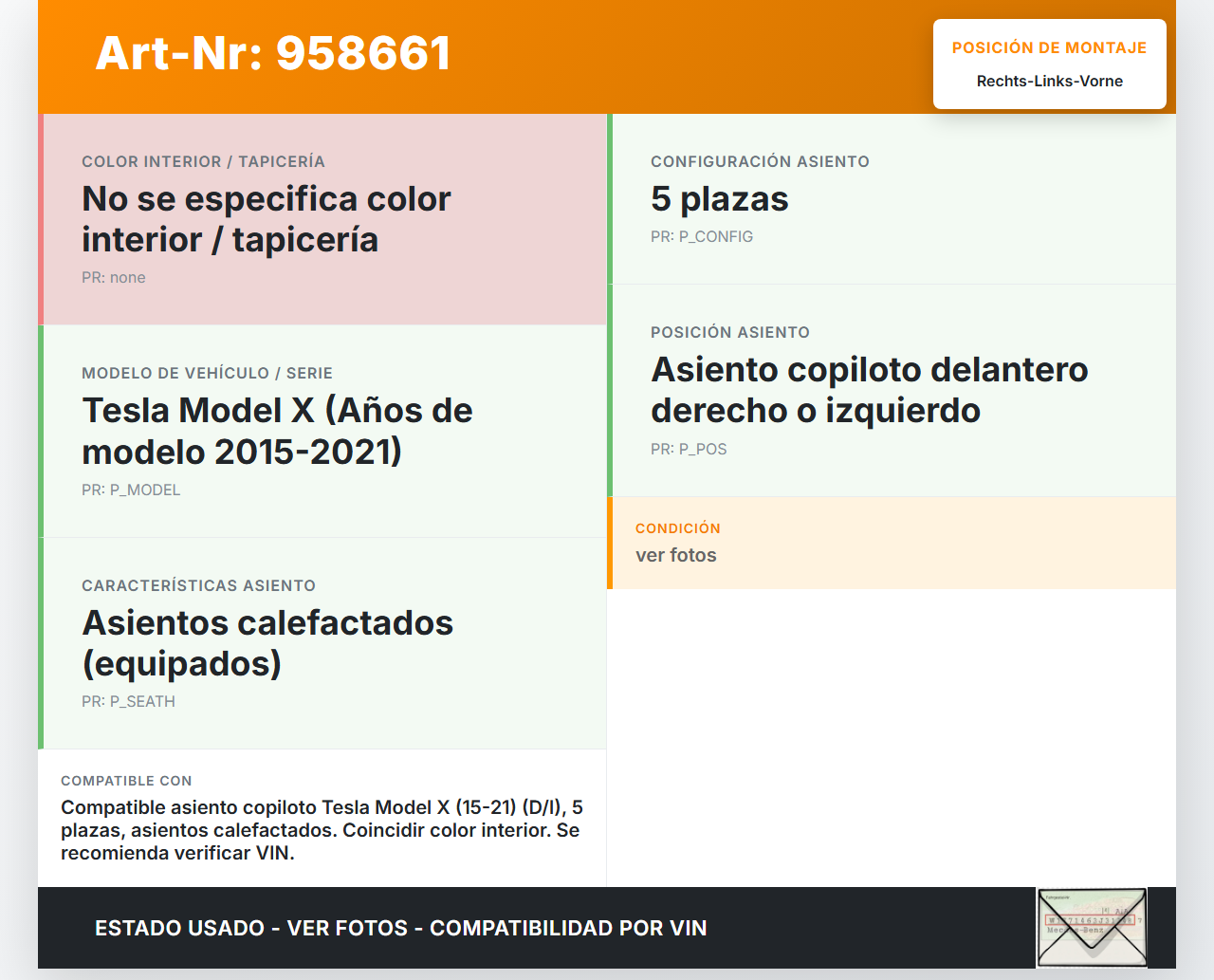Select the 5 plazas value
The width and height of the screenshot is (1214, 980).
[x=719, y=199]
